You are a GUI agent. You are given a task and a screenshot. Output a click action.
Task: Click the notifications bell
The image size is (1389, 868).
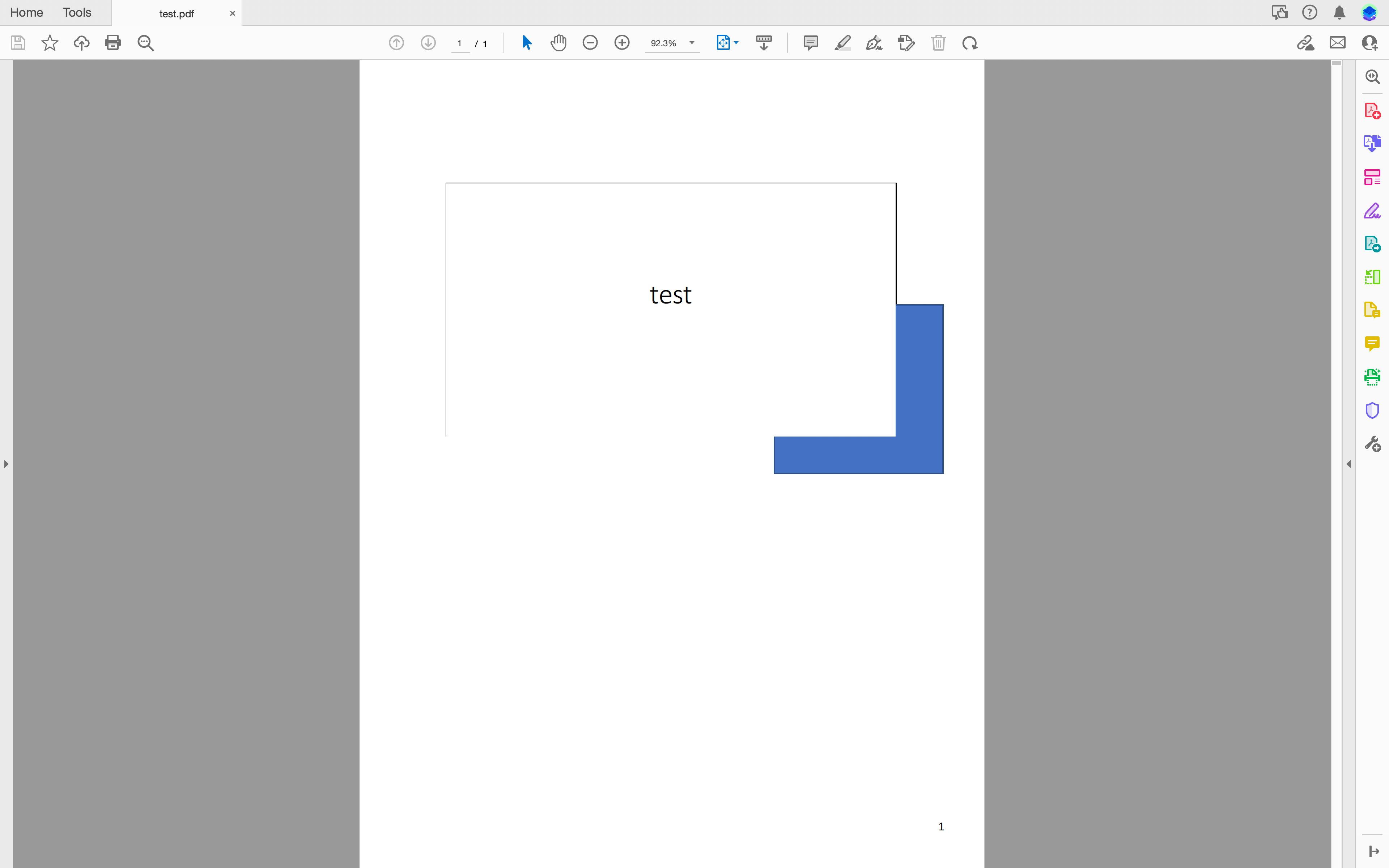[1339, 13]
